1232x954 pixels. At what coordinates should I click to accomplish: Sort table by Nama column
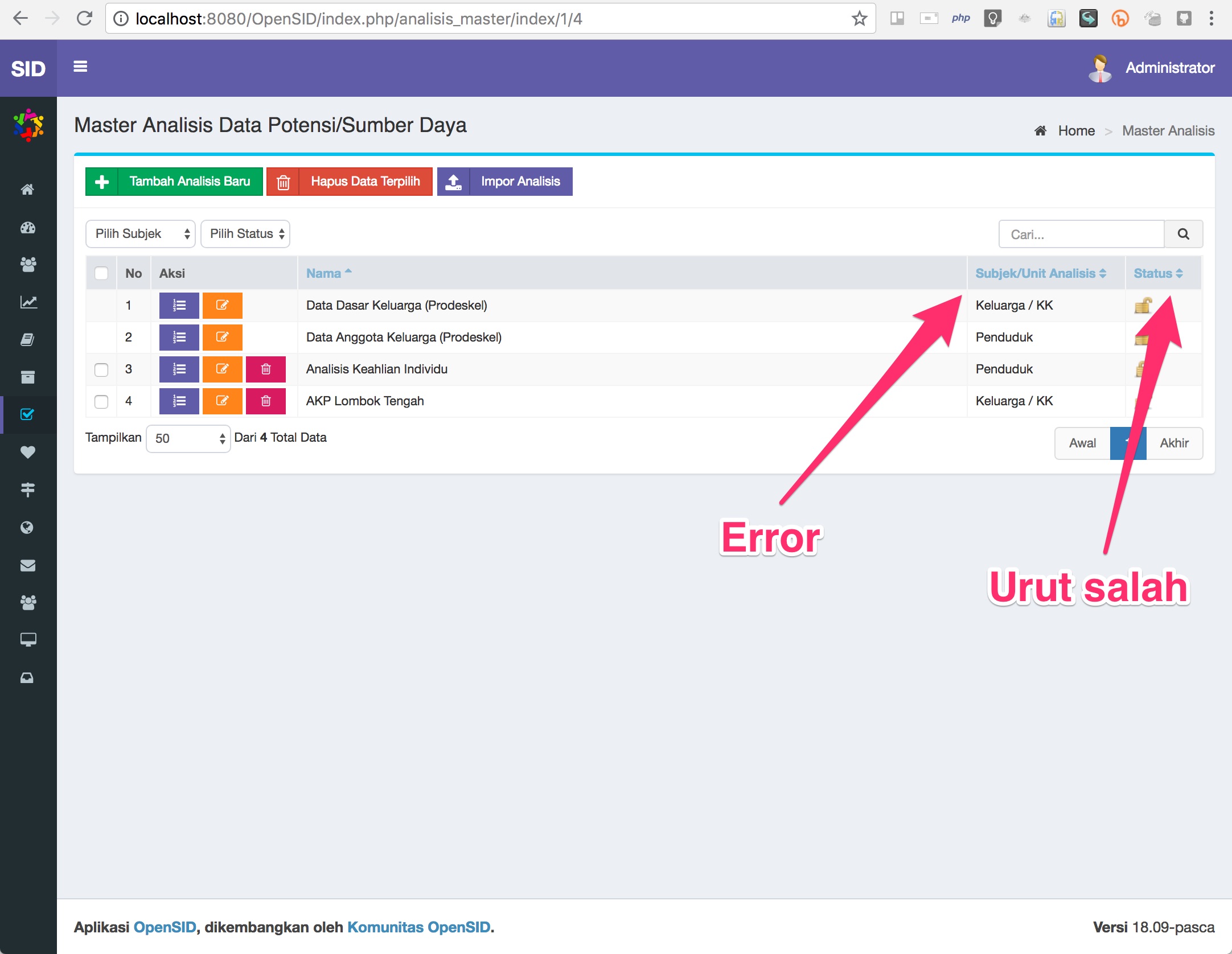(329, 273)
